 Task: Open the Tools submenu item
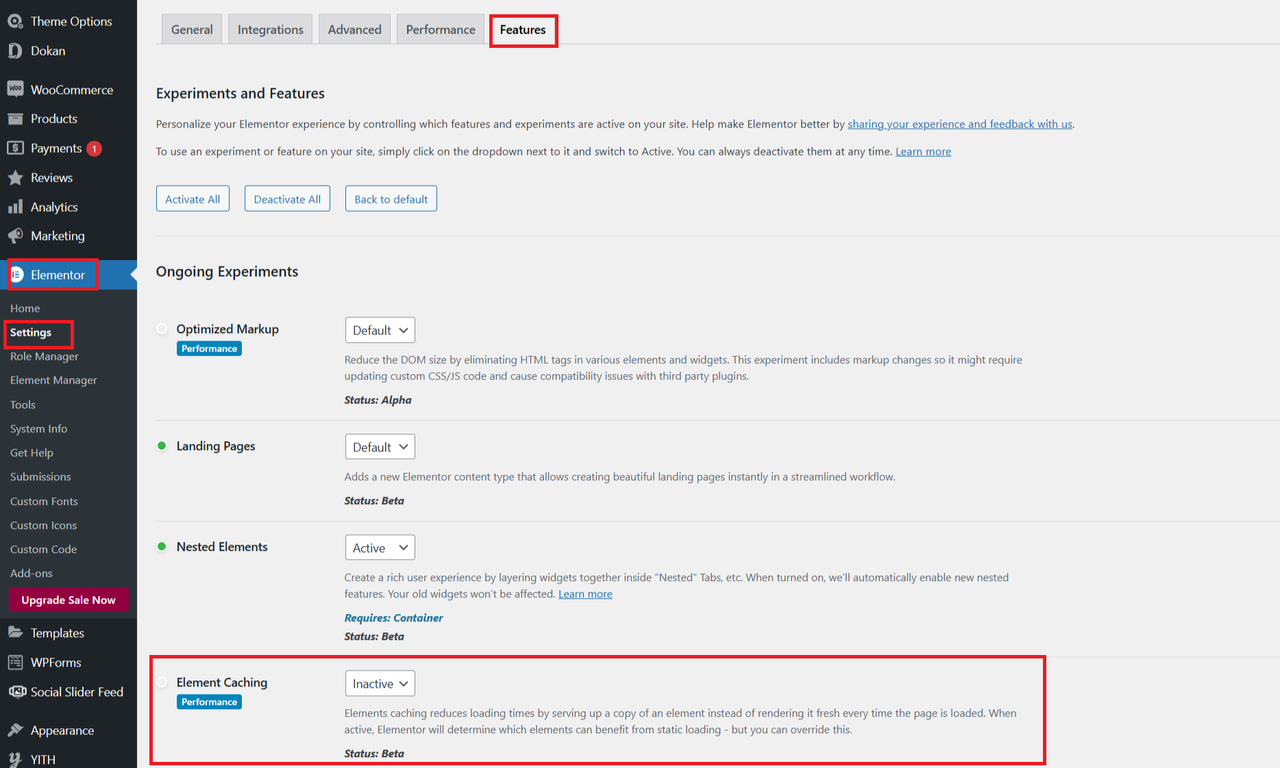(x=23, y=405)
